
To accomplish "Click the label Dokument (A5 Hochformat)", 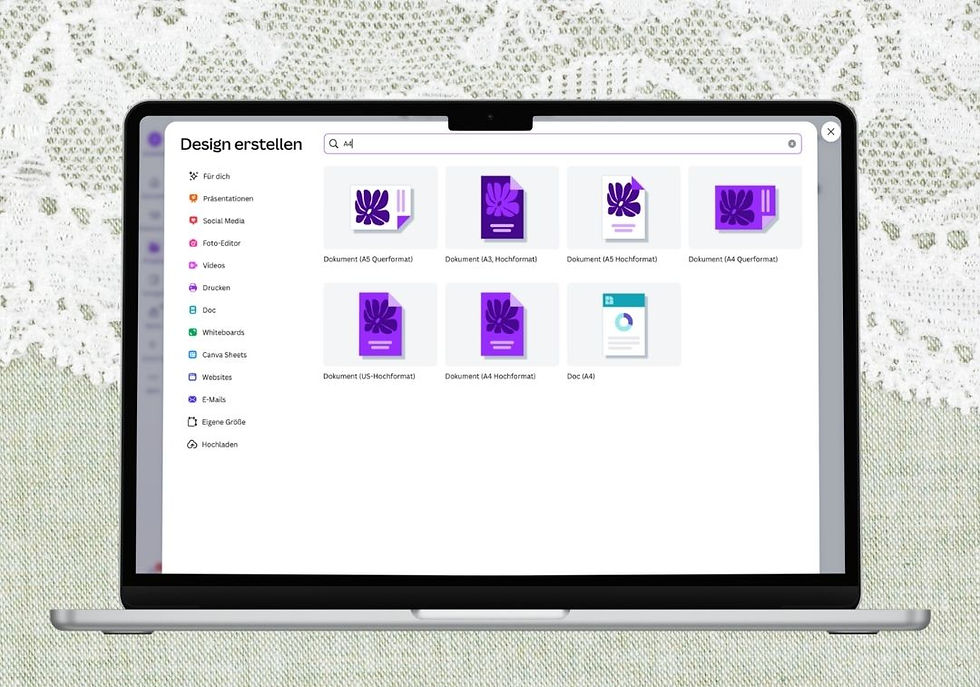I will [612, 259].
